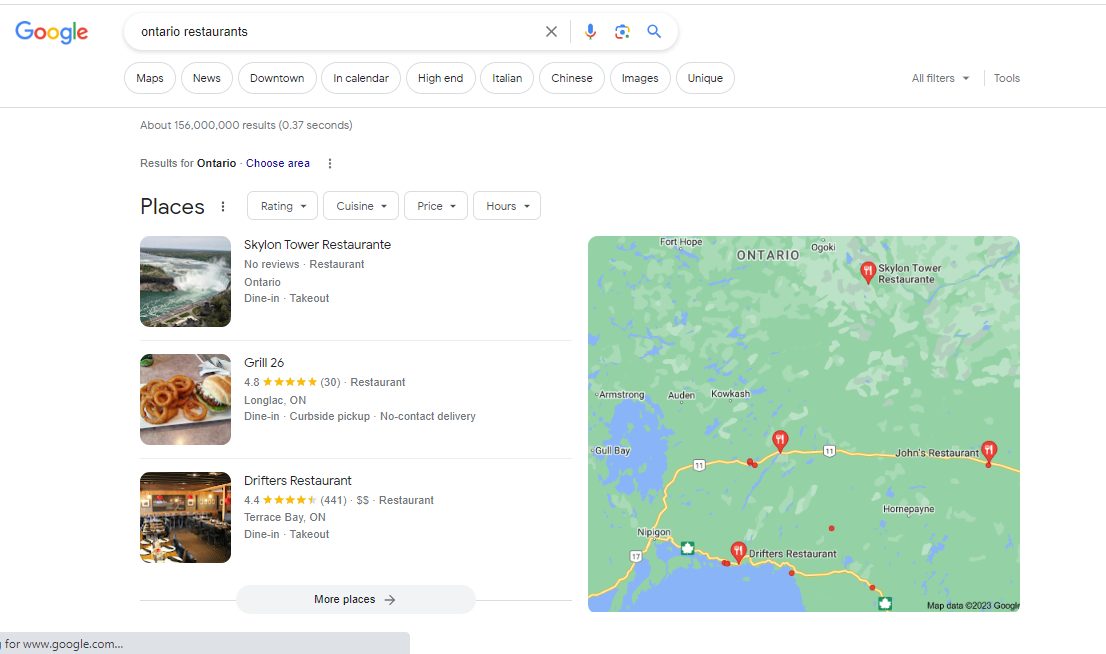This screenshot has width=1106, height=654.
Task: Click the Nipigon label on the map
Action: (654, 532)
